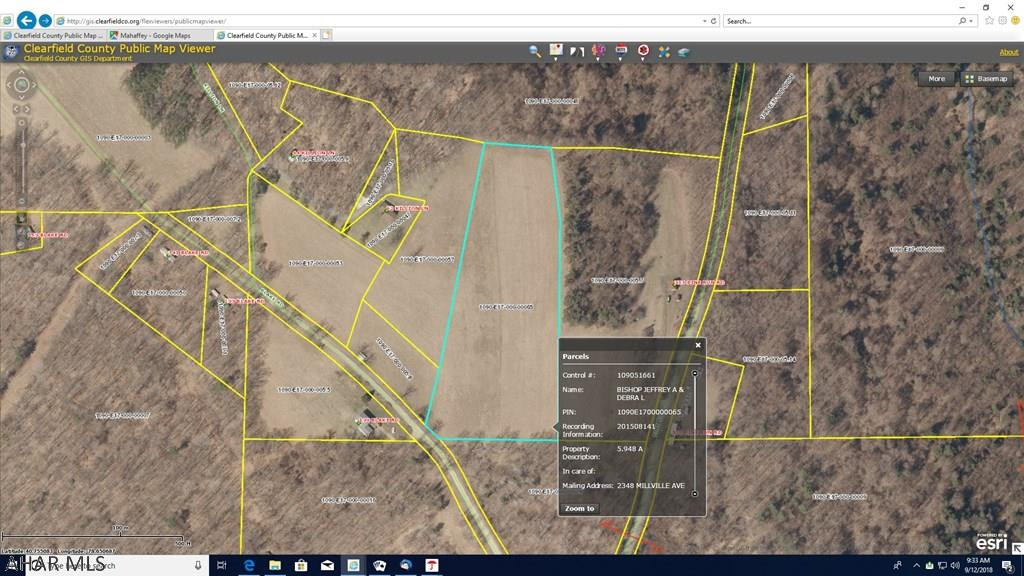1024x576 pixels.
Task: Click the browser back arrow button
Action: click(x=26, y=20)
